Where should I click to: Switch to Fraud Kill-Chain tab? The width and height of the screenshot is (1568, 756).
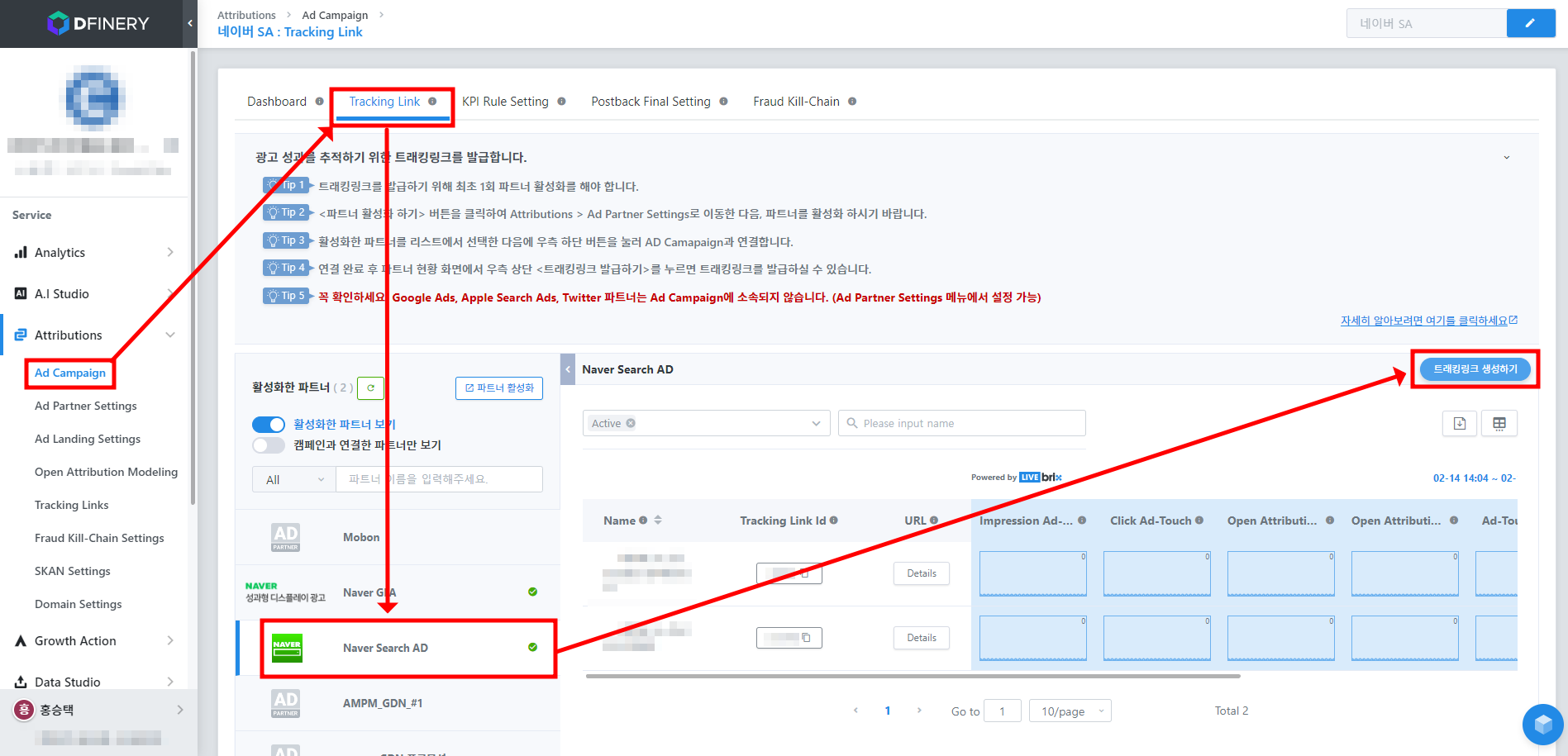pyautogui.click(x=796, y=102)
